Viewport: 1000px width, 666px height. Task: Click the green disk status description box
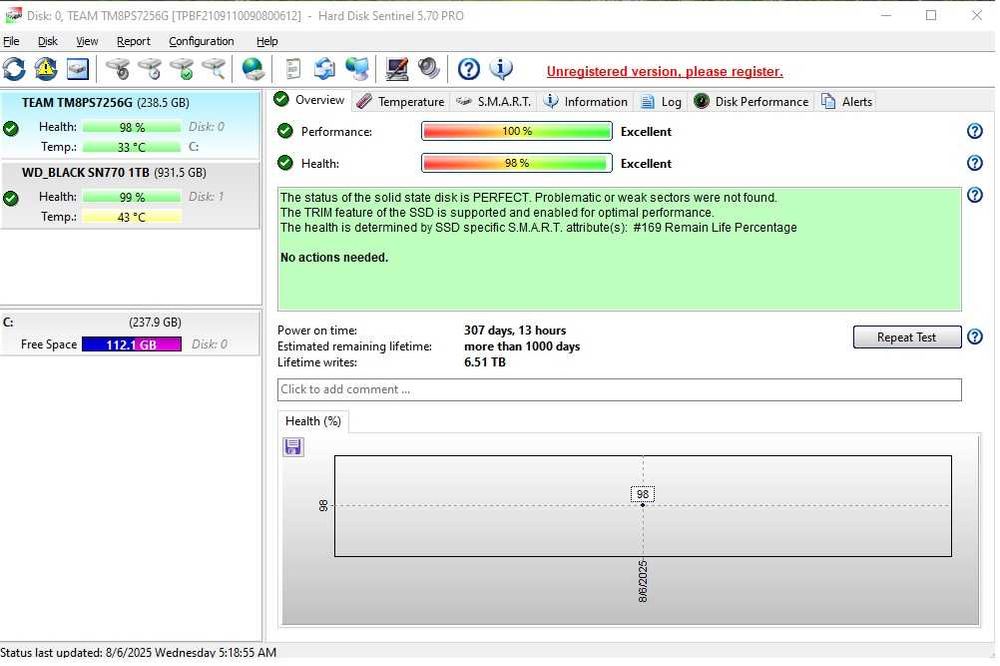point(619,249)
